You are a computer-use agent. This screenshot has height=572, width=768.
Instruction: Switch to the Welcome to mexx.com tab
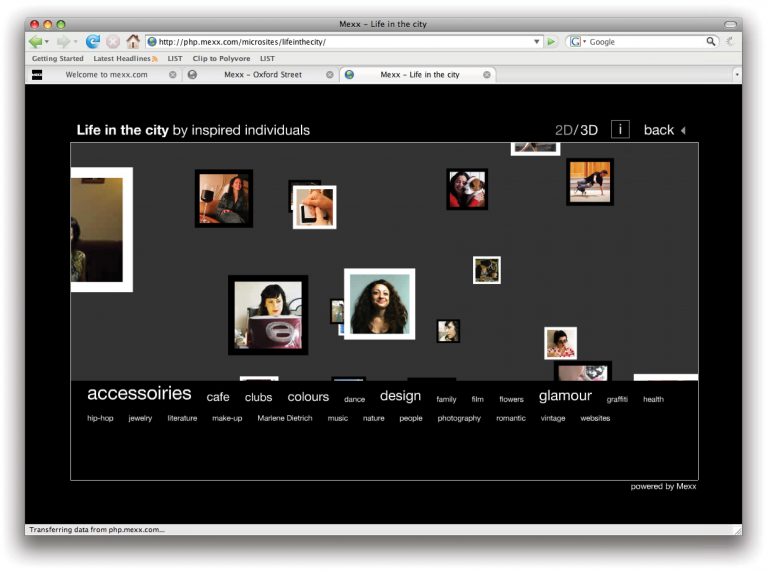click(x=106, y=74)
